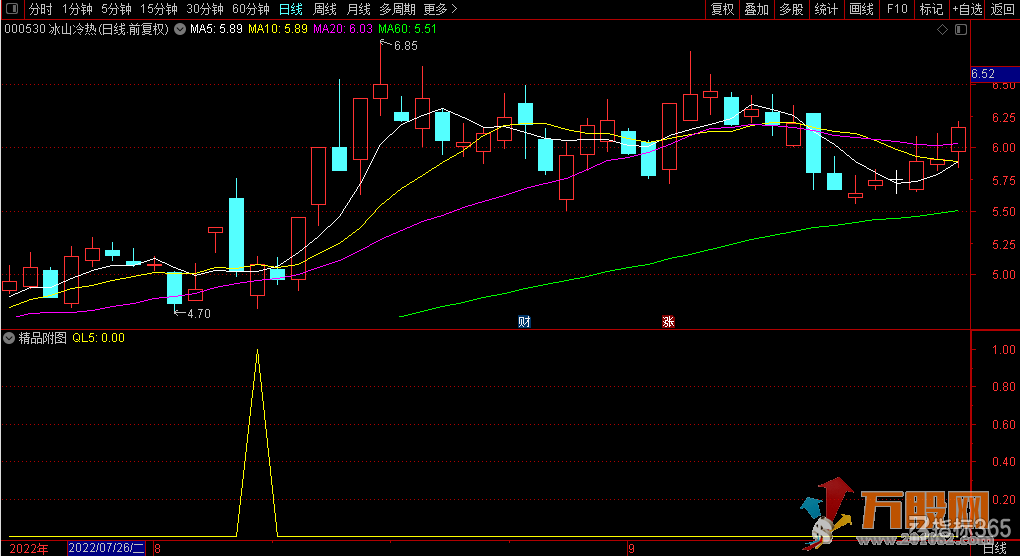Click the MA5: 5.89 label
The width and height of the screenshot is (1020, 556).
click(216, 29)
